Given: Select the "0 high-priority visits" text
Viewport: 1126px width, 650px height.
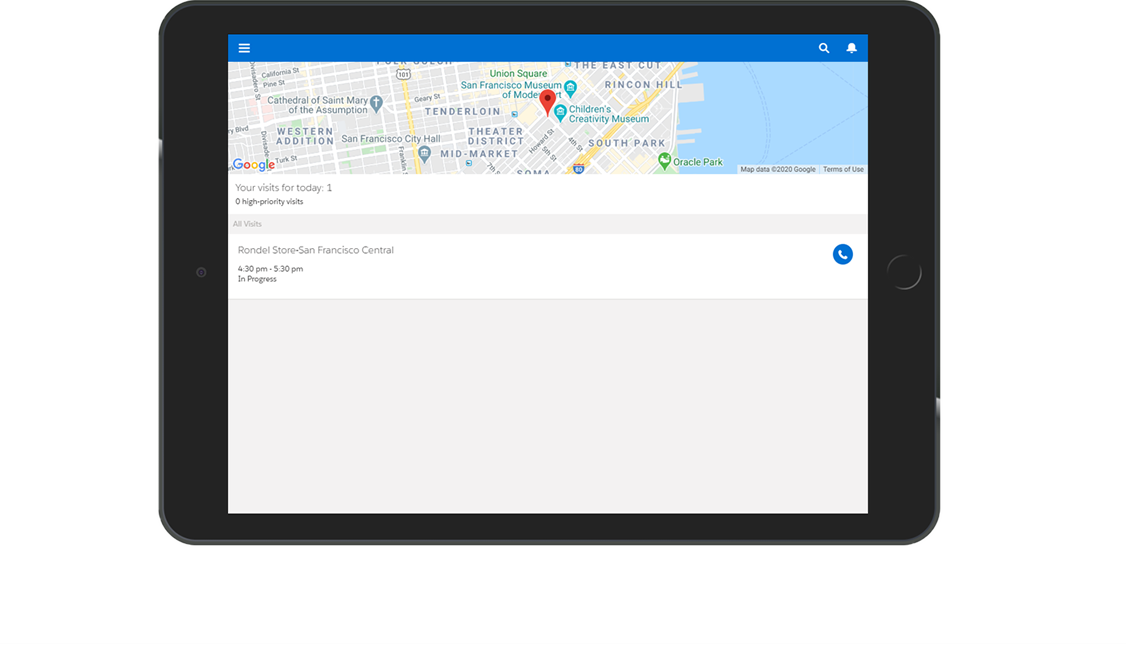Looking at the screenshot, I should click(269, 202).
